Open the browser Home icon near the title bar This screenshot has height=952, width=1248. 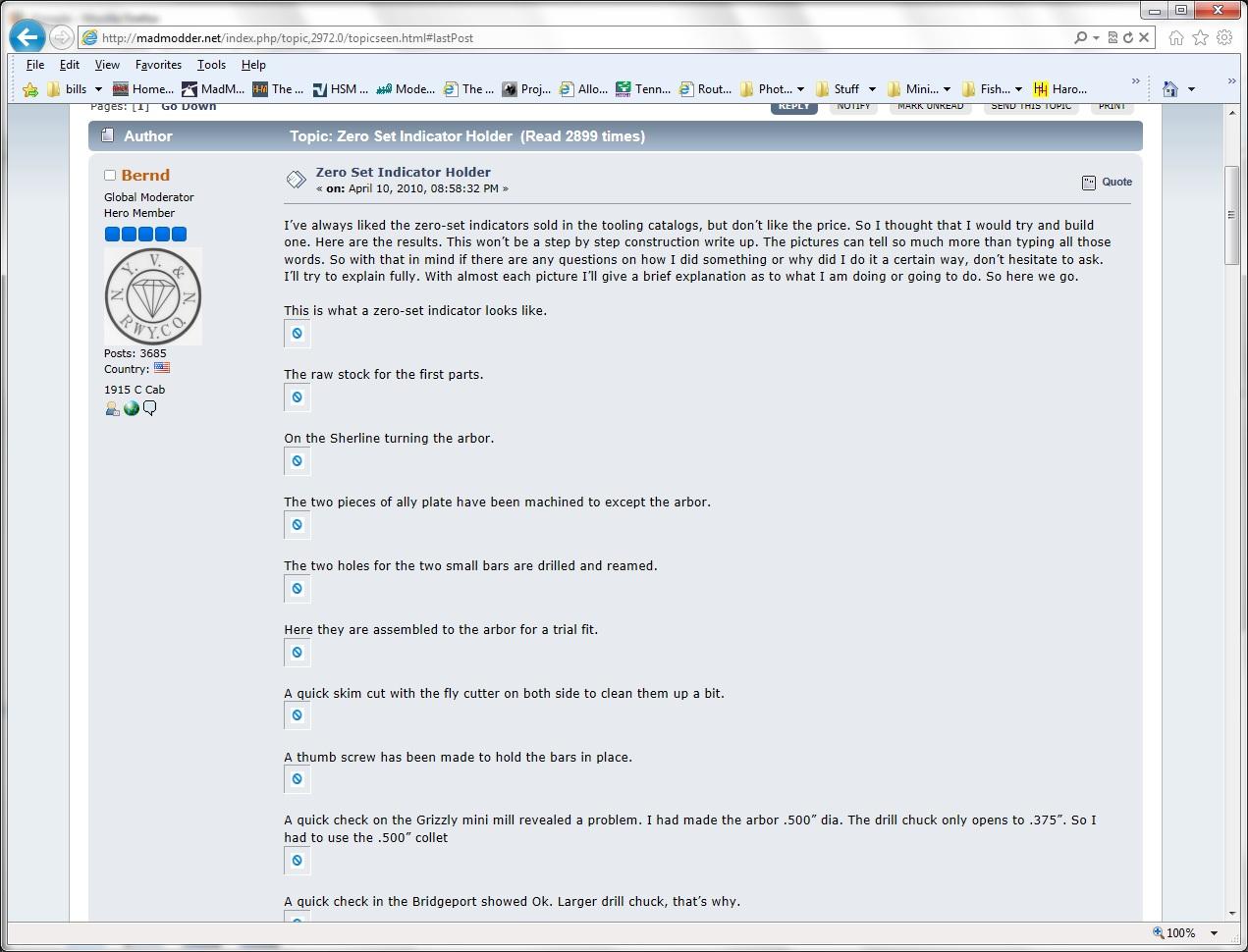coord(1176,37)
